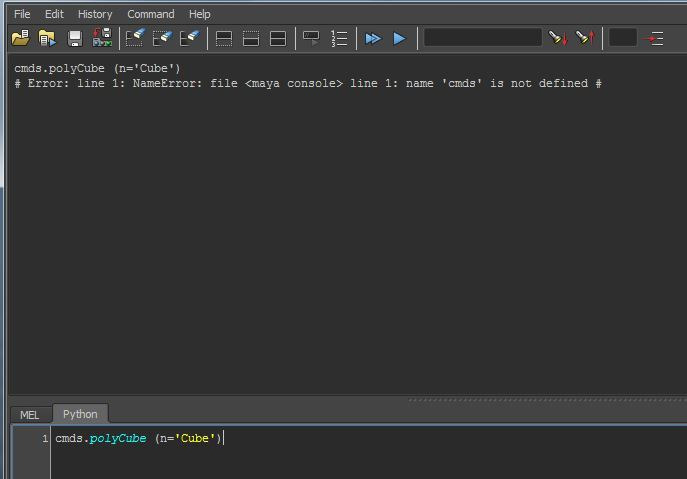Image resolution: width=687 pixels, height=479 pixels.
Task: Click the Execute single-arrow icon
Action: (399, 39)
